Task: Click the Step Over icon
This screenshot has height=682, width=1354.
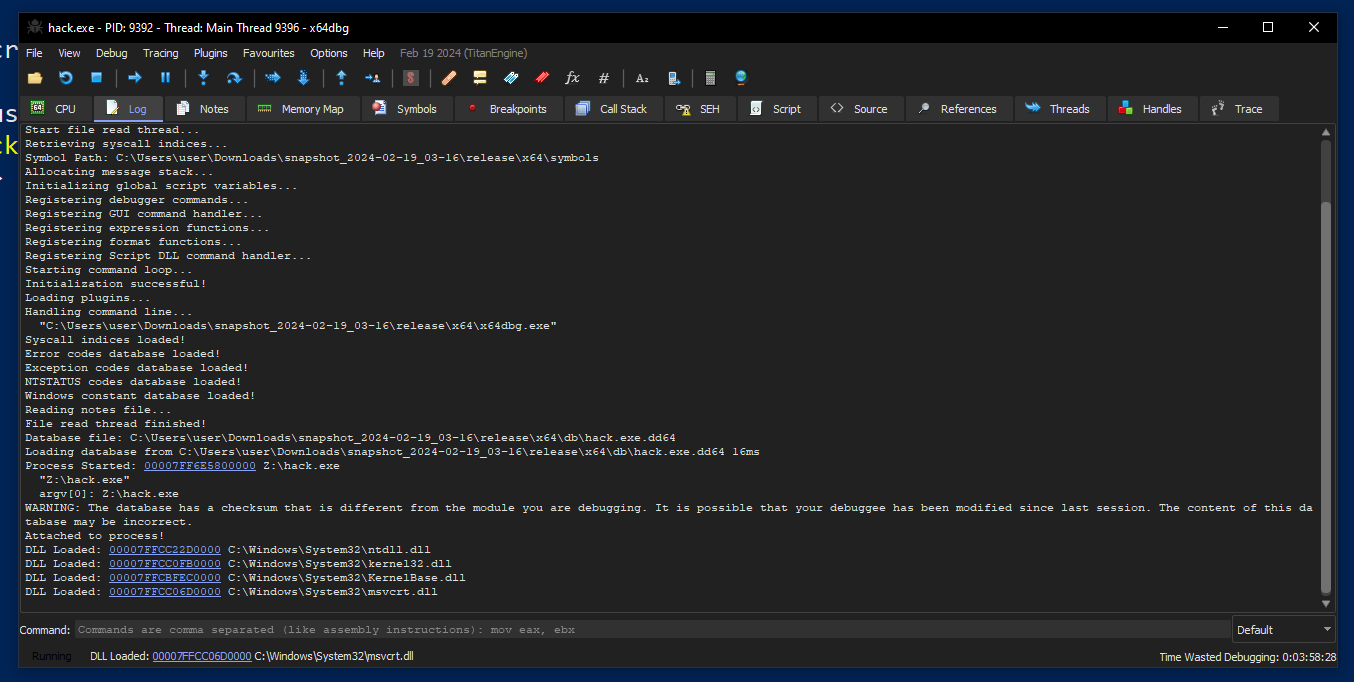Action: 234,78
